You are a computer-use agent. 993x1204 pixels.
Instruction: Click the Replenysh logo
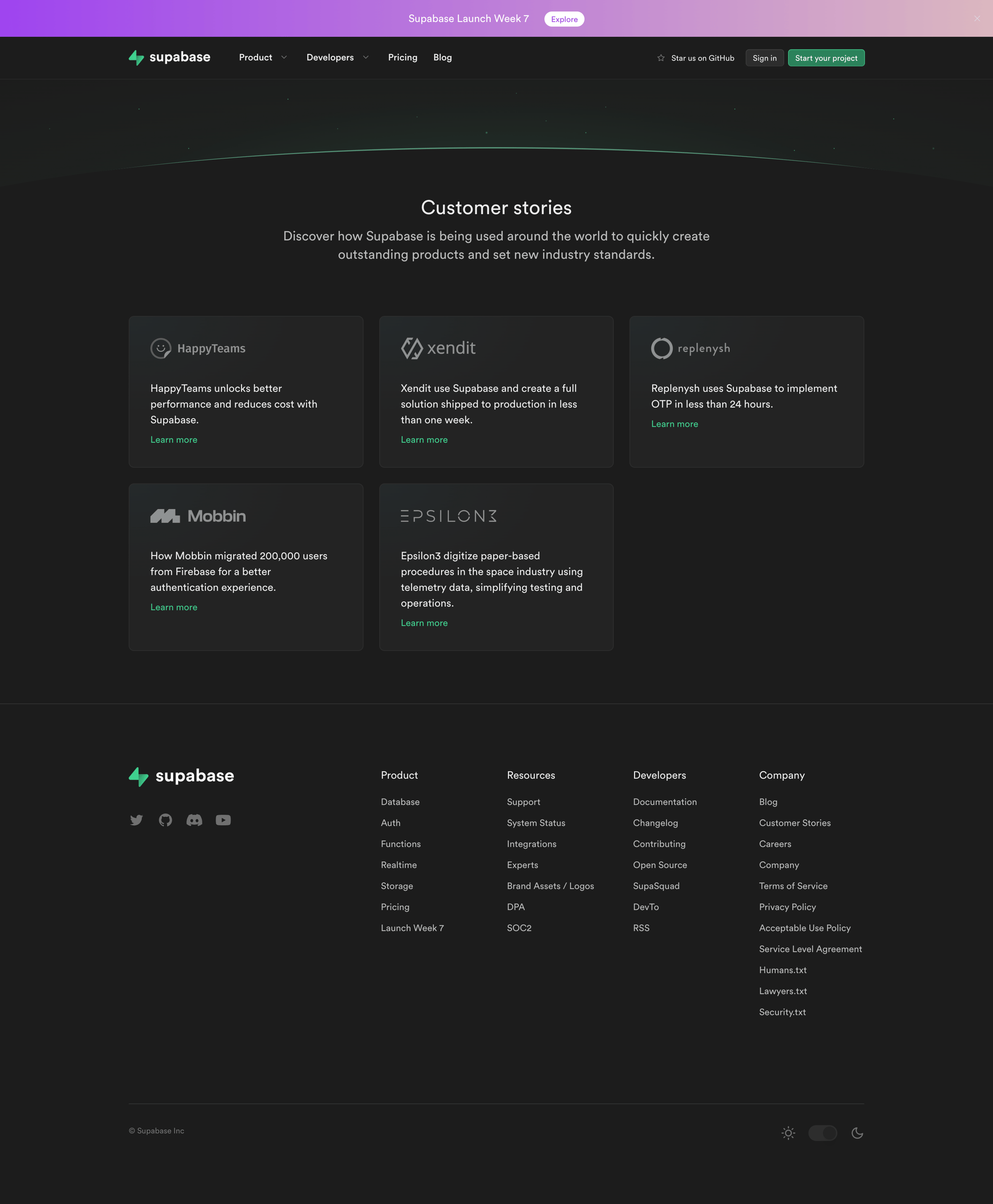691,348
